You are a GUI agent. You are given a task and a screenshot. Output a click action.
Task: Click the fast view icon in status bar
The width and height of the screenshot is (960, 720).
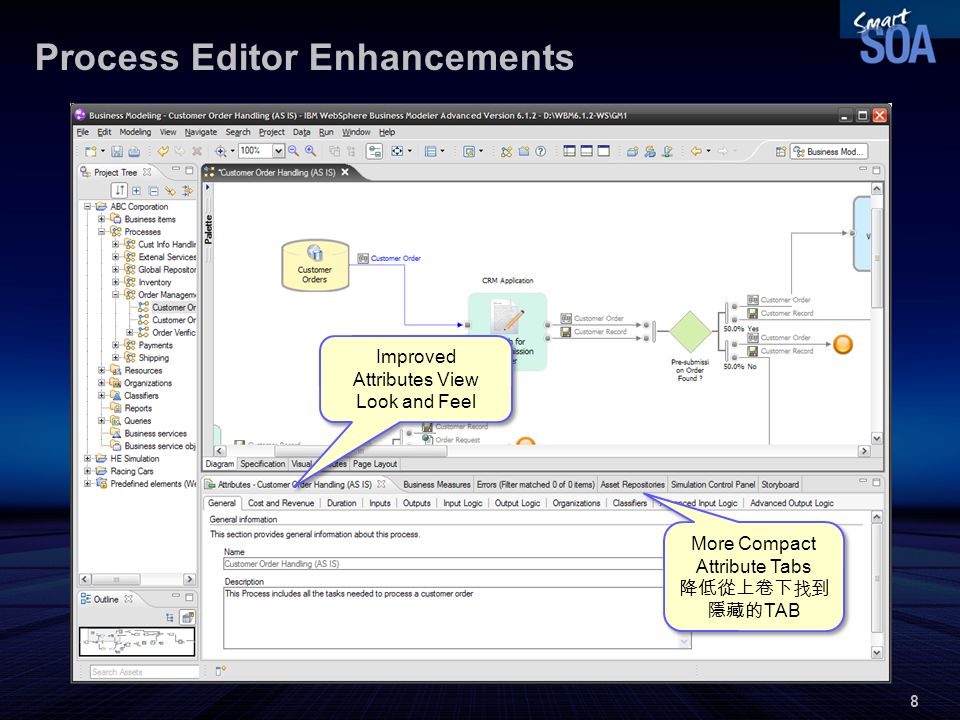click(221, 672)
